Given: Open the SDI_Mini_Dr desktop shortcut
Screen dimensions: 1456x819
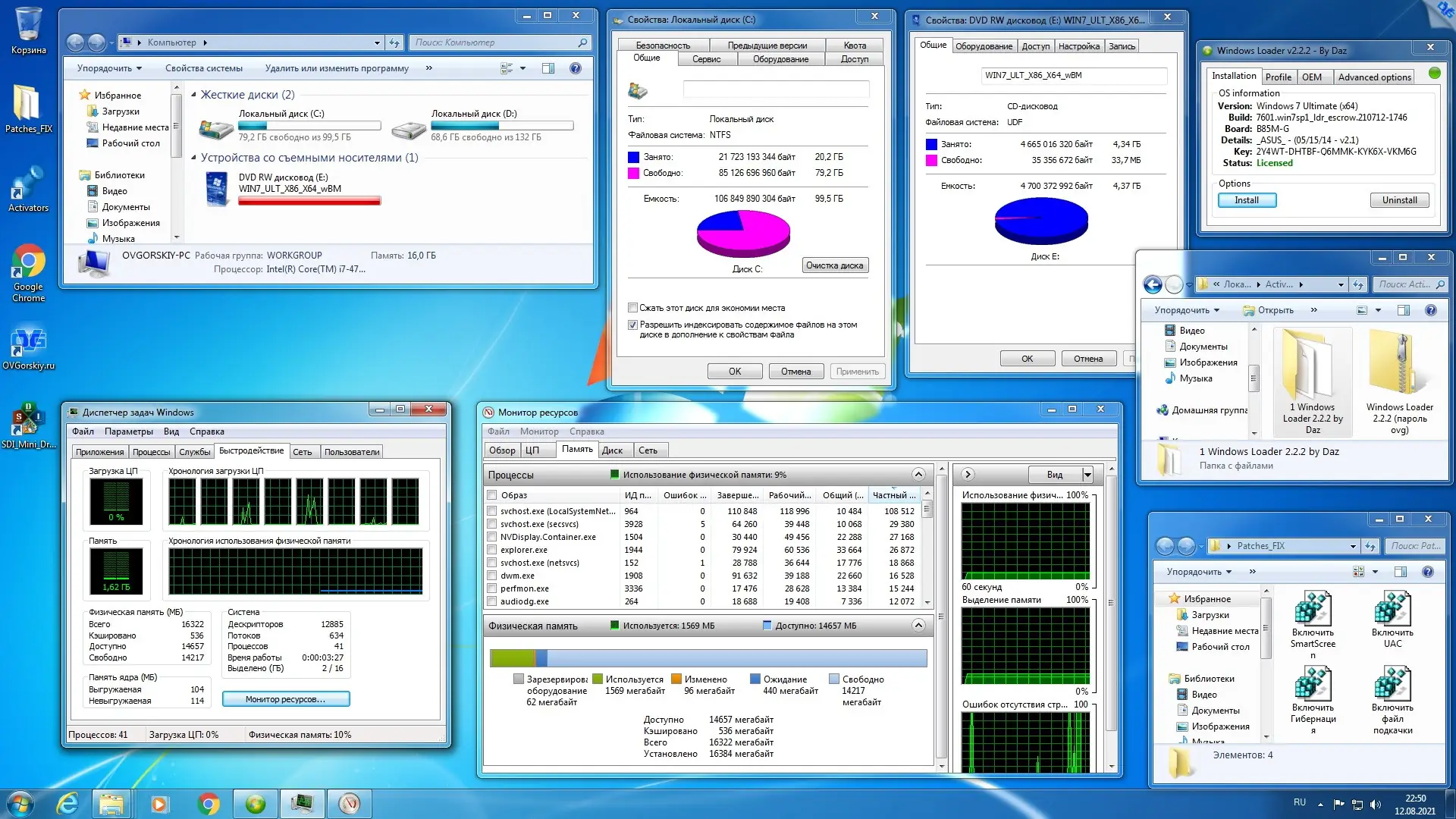Looking at the screenshot, I should tap(28, 419).
